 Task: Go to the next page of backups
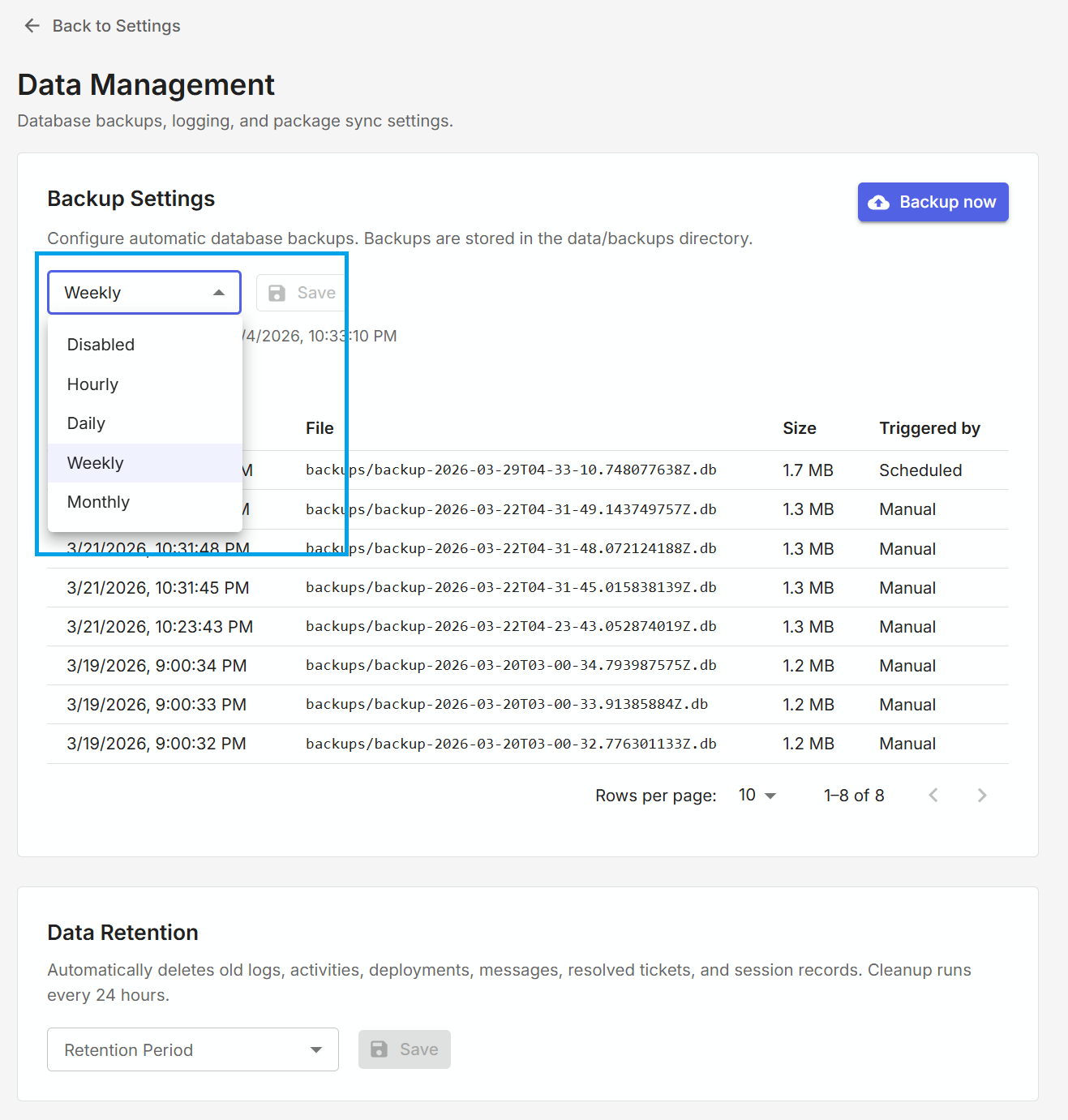pyautogui.click(x=981, y=796)
